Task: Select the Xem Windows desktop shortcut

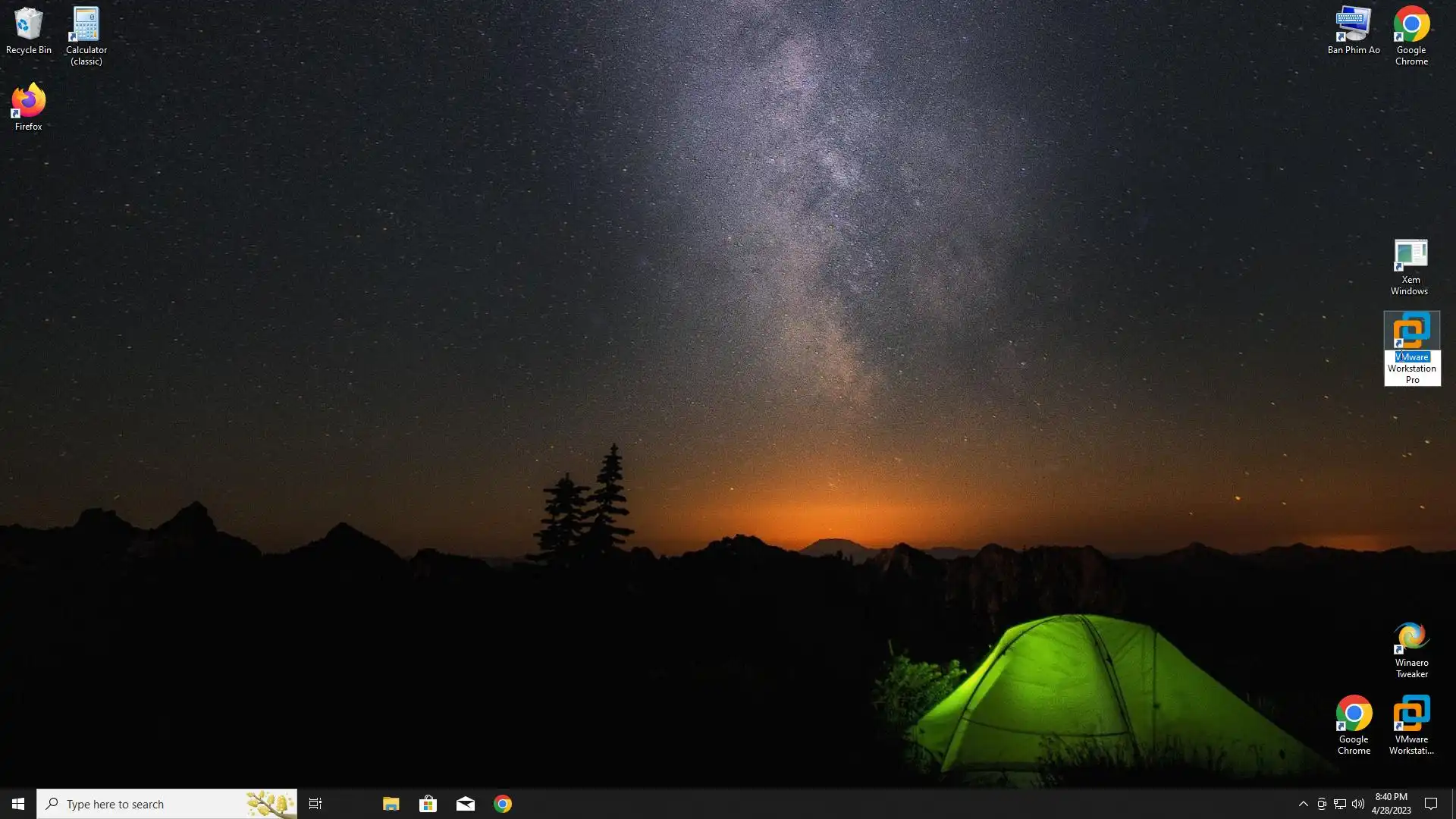Action: pos(1410,265)
